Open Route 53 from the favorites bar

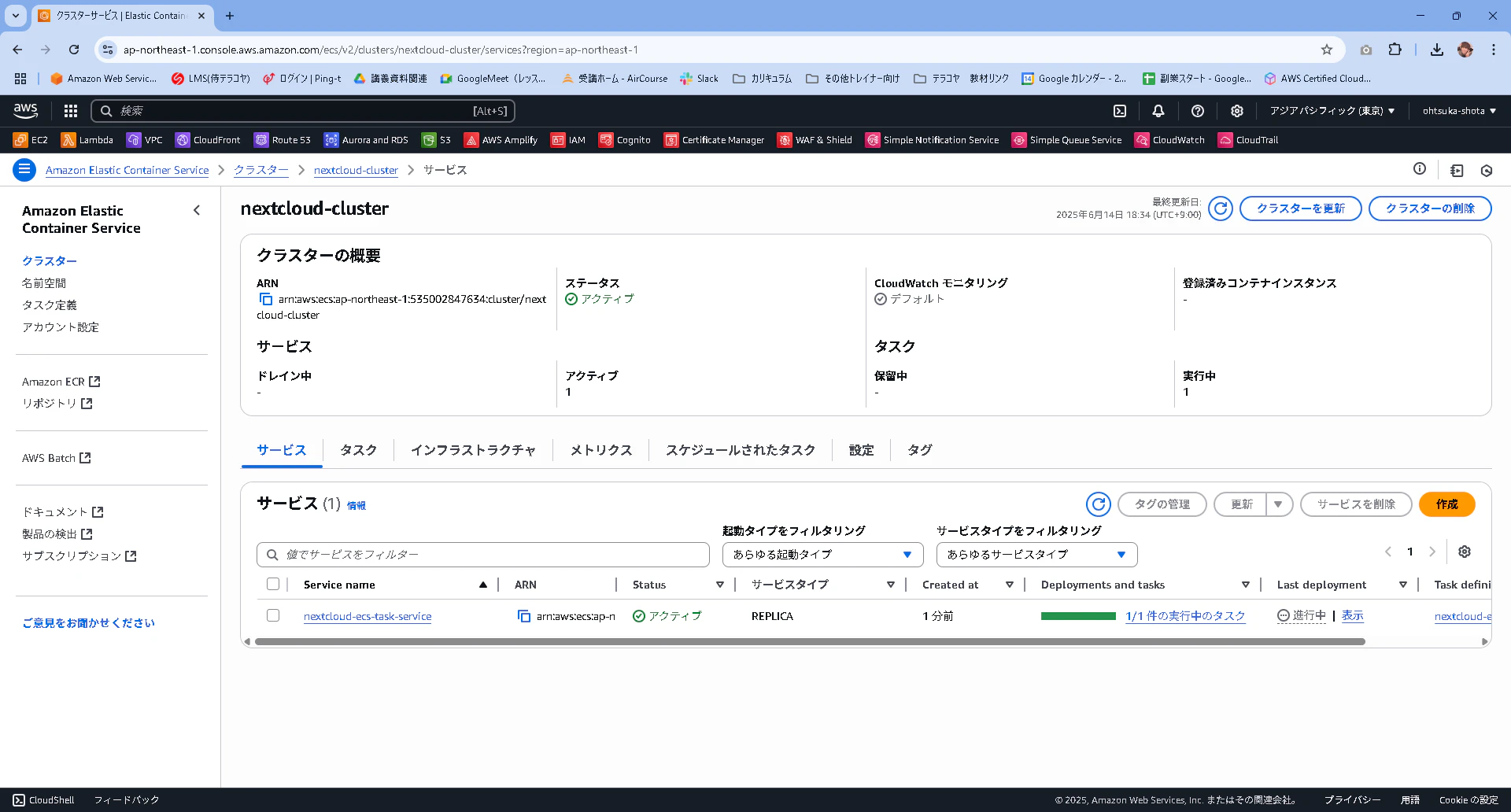[x=283, y=140]
